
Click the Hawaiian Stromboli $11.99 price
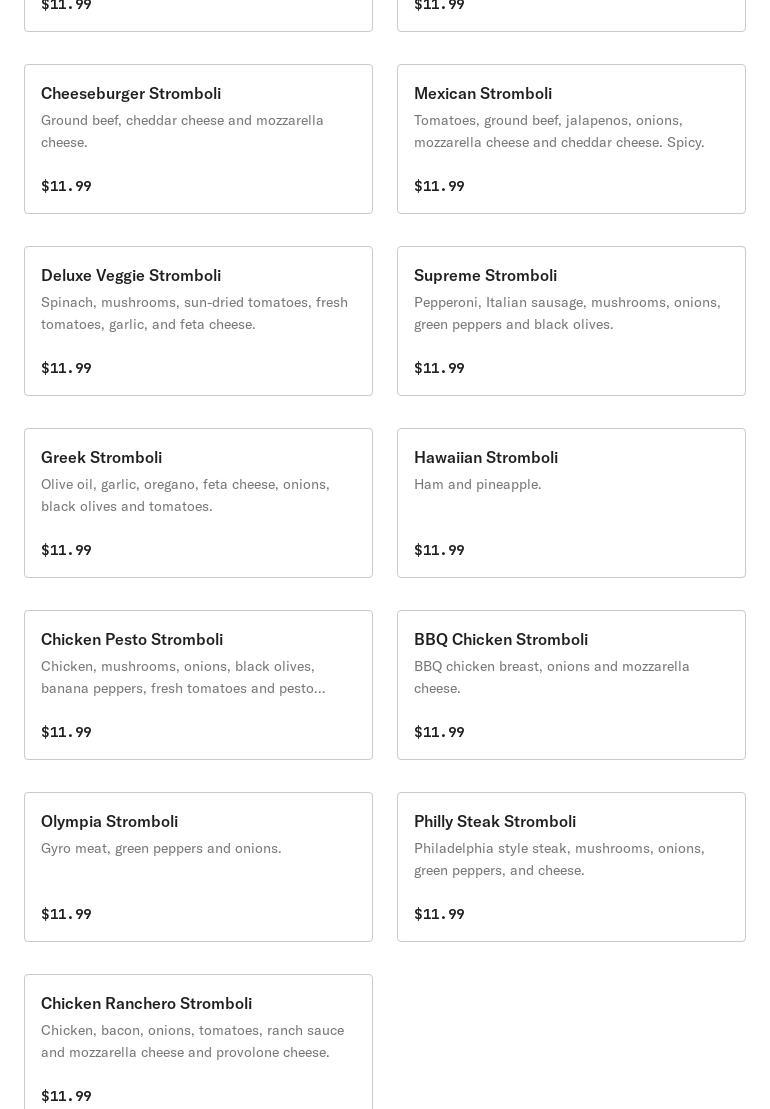439,550
